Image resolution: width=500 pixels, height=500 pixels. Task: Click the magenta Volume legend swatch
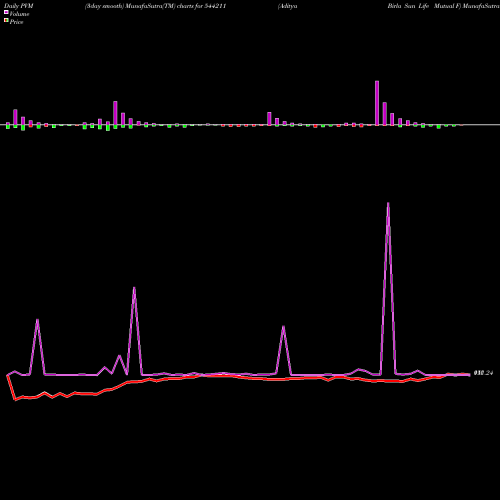tap(6, 12)
